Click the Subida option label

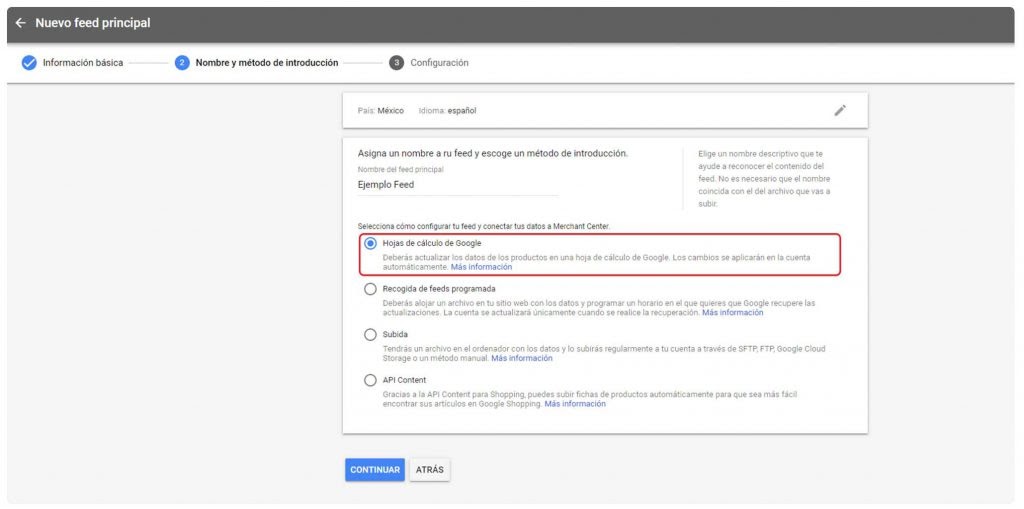point(395,335)
